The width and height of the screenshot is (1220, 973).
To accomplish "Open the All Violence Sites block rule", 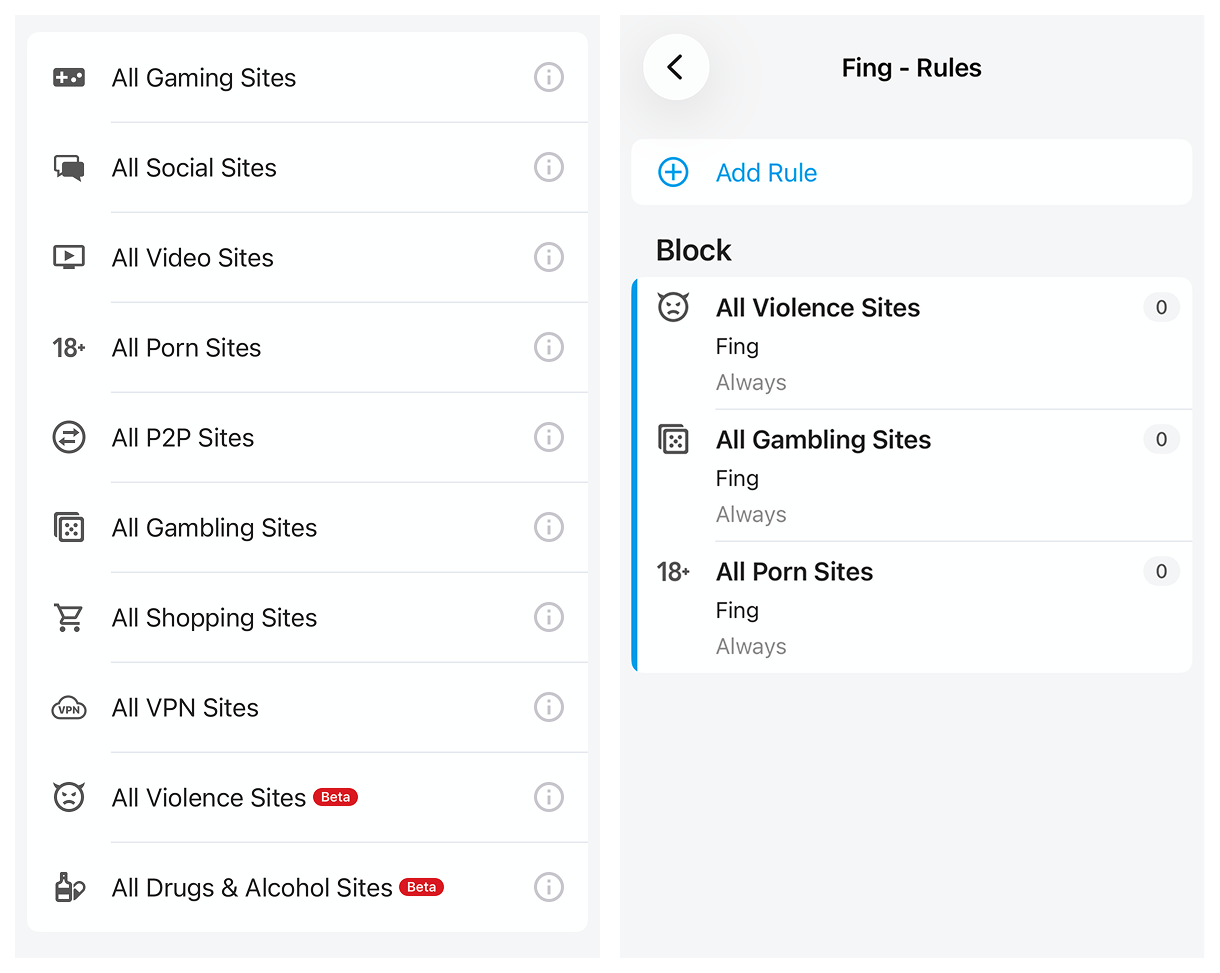I will [818, 308].
